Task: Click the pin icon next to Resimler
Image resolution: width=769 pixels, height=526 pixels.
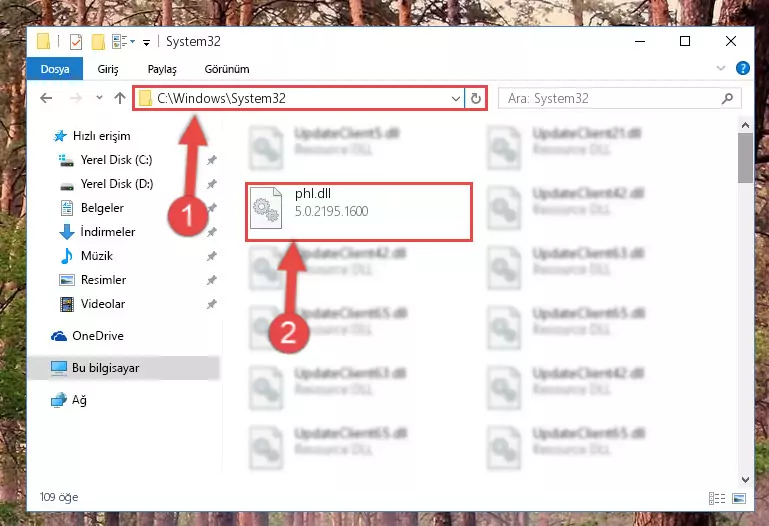Action: point(211,280)
